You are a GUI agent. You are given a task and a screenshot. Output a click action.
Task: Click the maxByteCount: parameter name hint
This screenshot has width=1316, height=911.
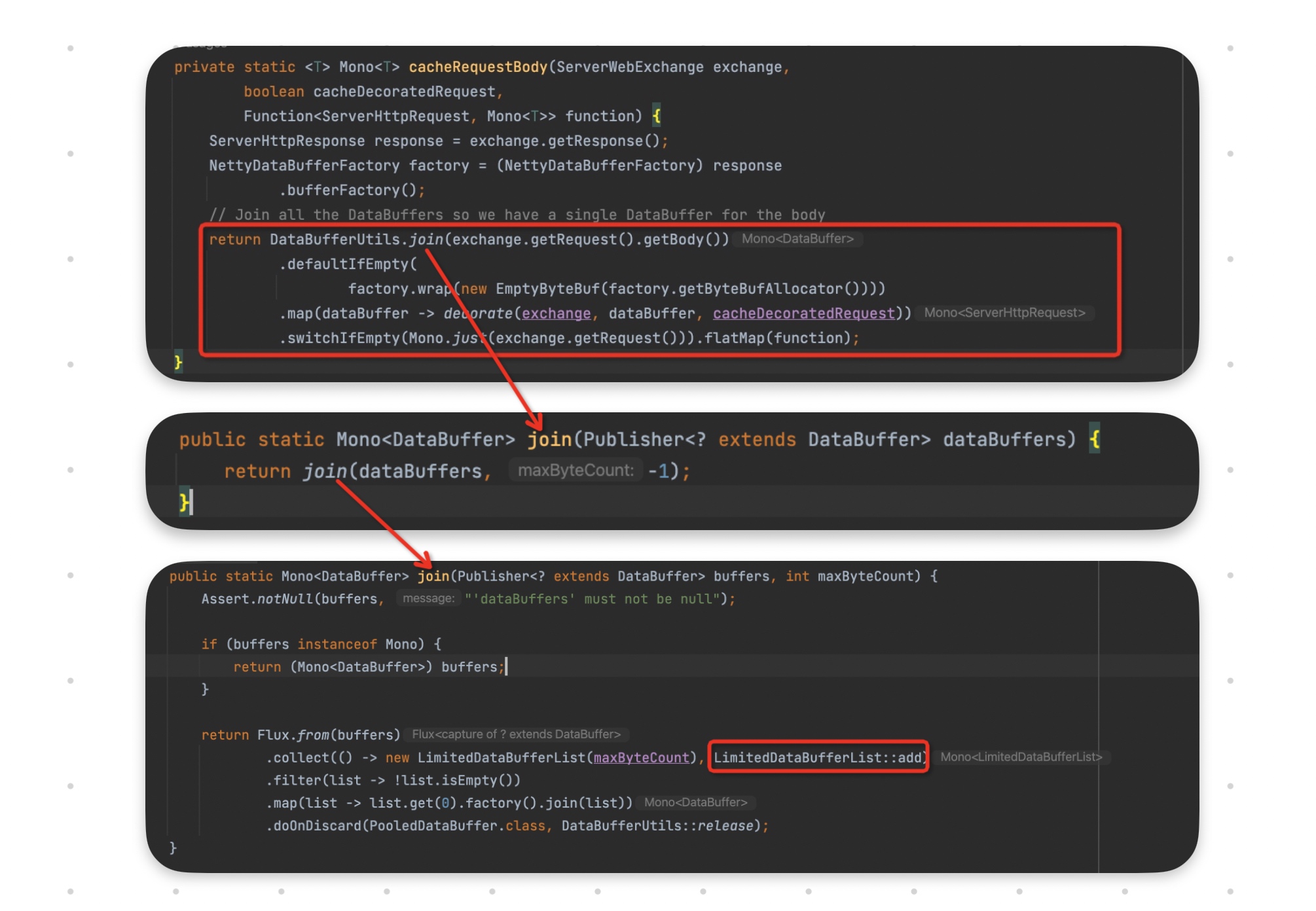(x=575, y=471)
